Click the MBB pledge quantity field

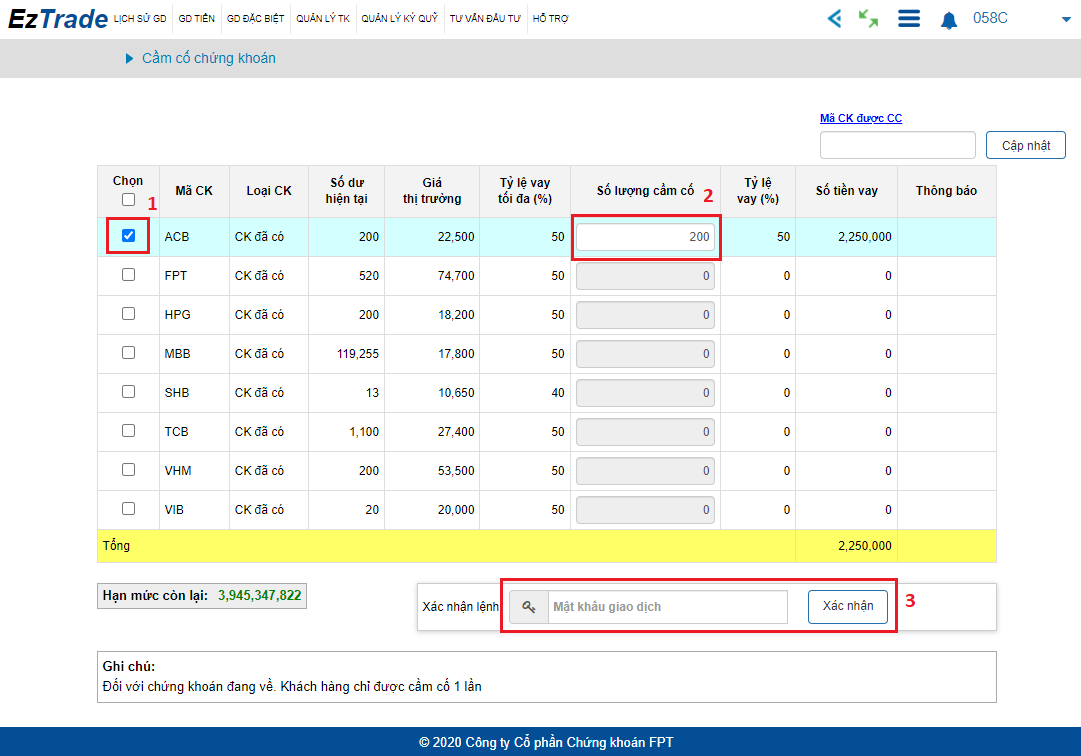tap(645, 354)
